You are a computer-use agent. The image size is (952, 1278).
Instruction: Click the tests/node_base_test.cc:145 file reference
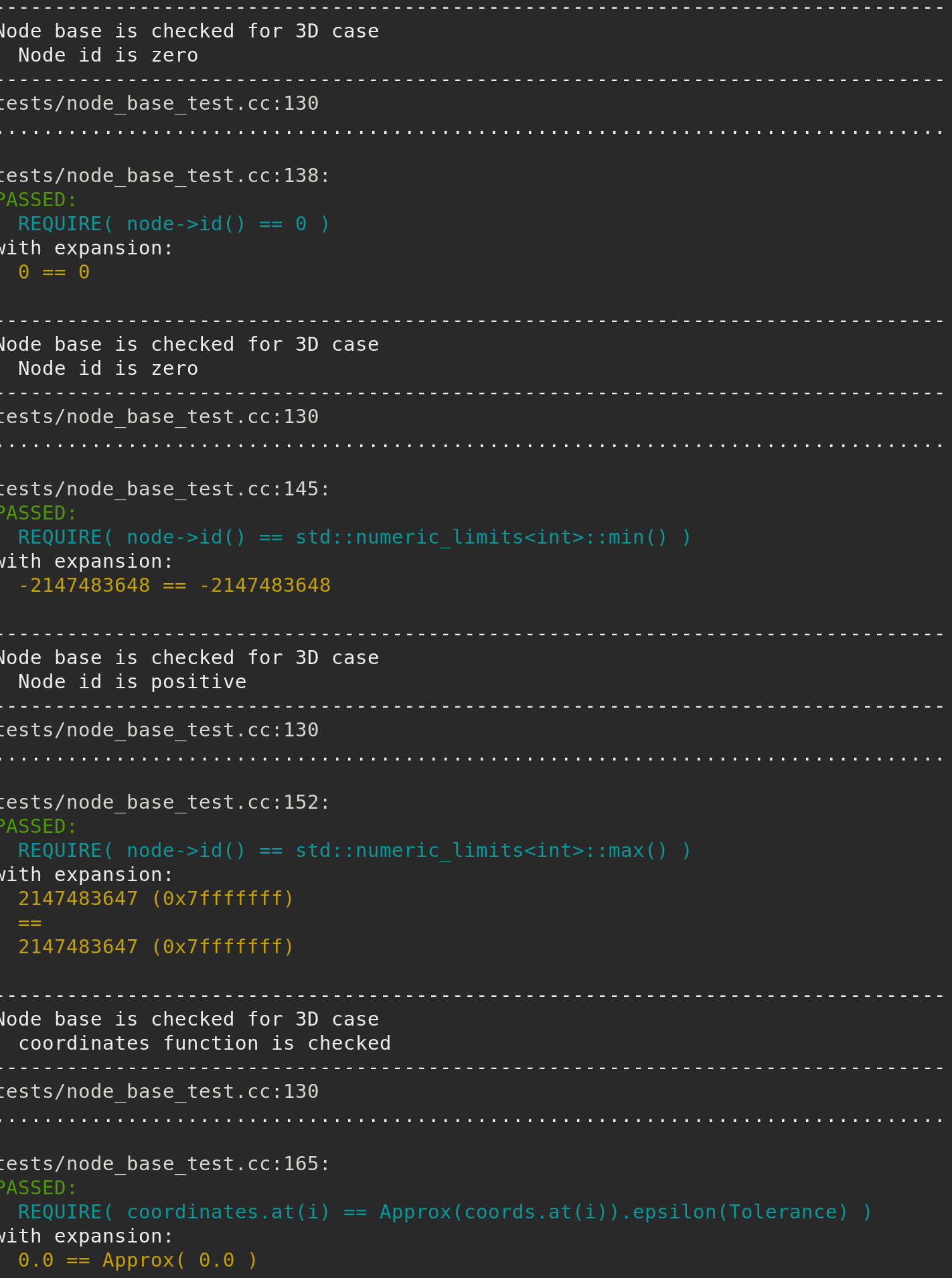click(163, 489)
